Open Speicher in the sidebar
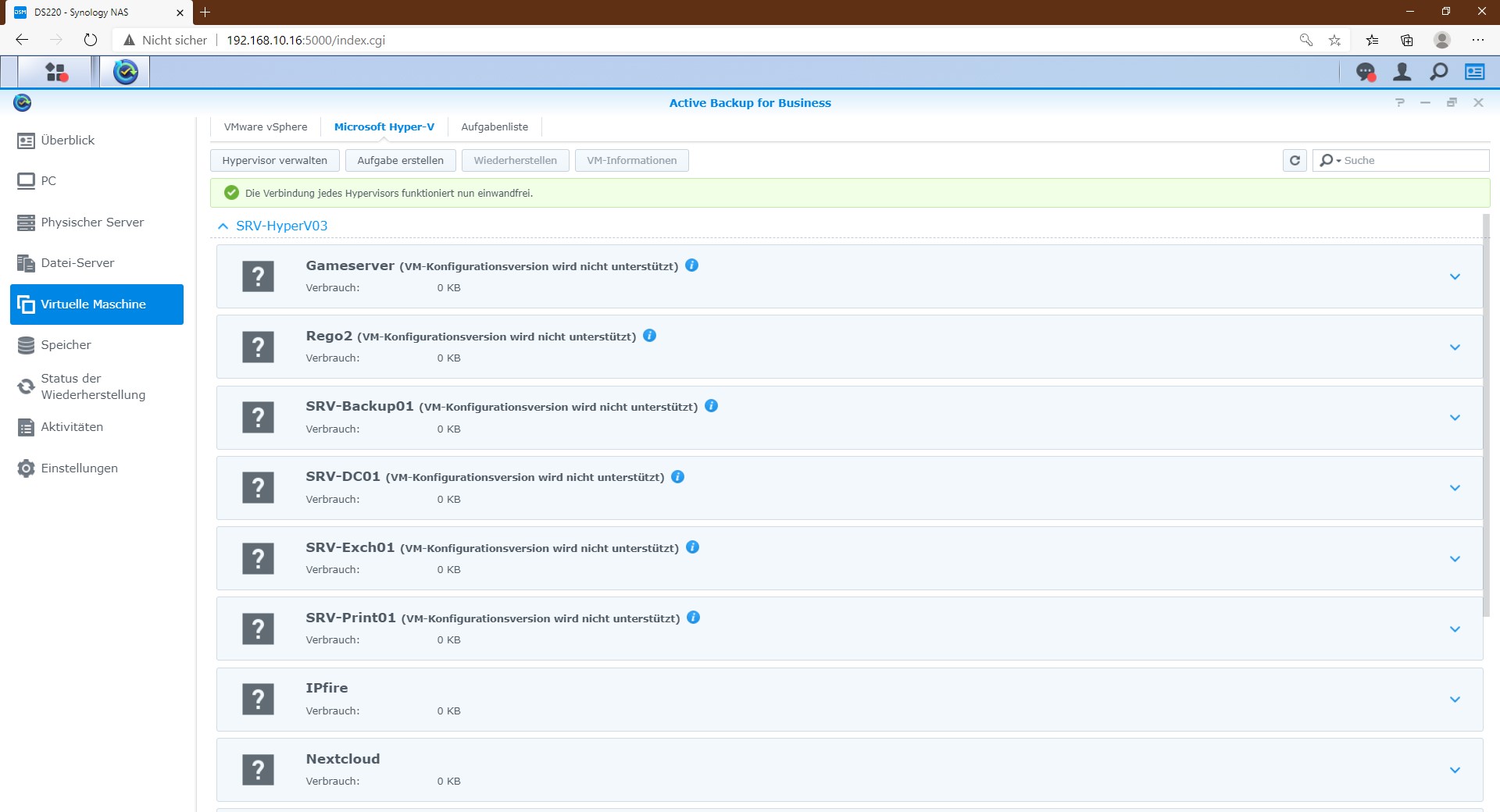The width and height of the screenshot is (1500, 812). (x=97, y=345)
